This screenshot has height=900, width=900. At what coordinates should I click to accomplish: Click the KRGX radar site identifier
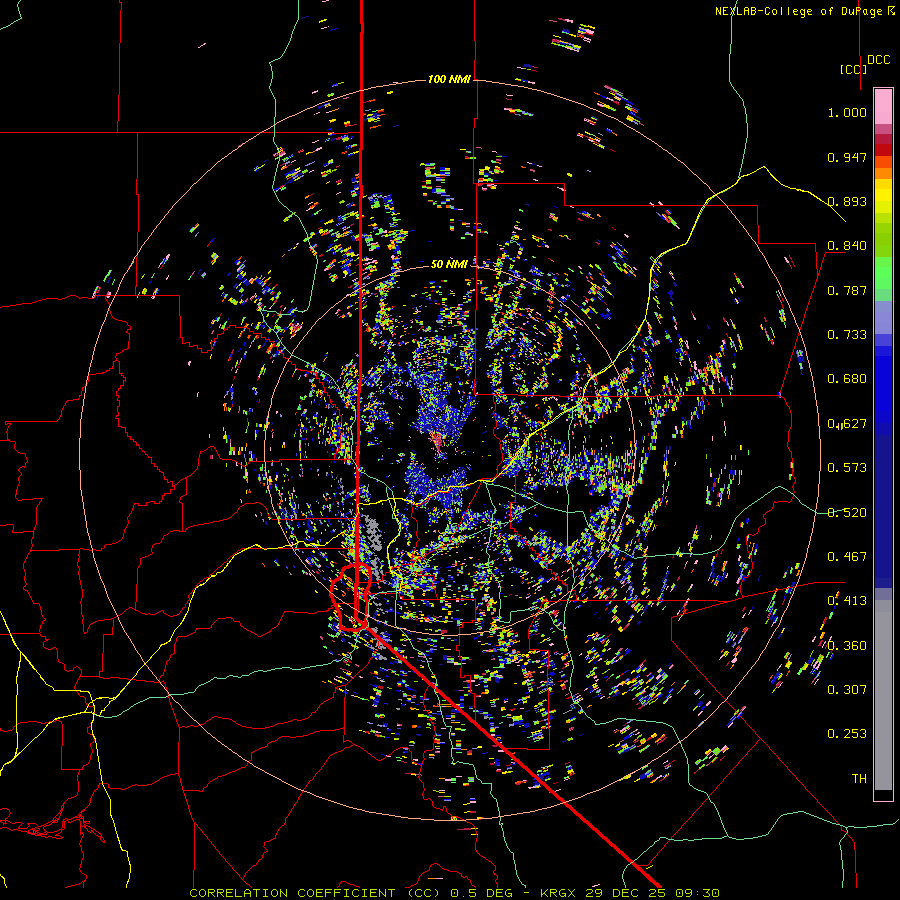pos(560,893)
